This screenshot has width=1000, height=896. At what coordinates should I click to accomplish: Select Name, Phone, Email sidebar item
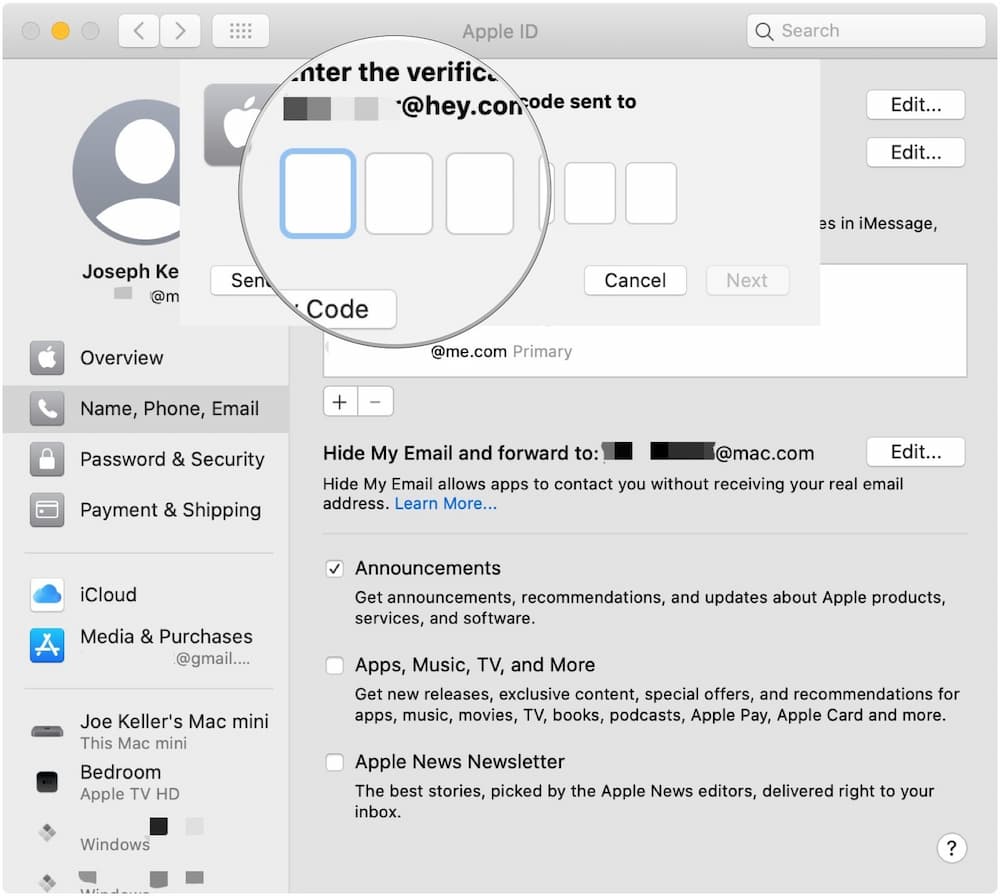pos(168,409)
